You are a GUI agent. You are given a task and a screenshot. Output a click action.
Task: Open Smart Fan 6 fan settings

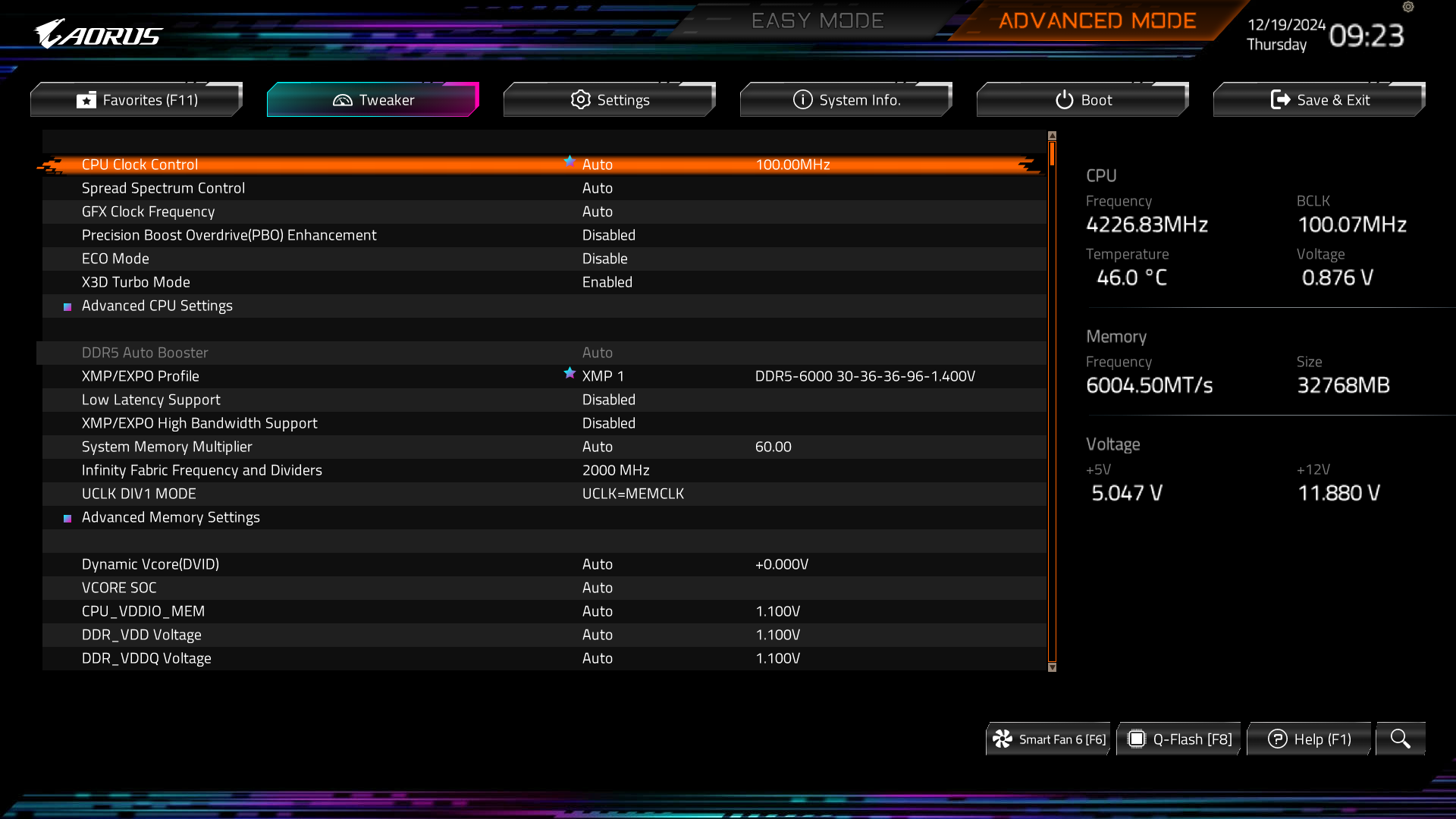pos(1049,739)
